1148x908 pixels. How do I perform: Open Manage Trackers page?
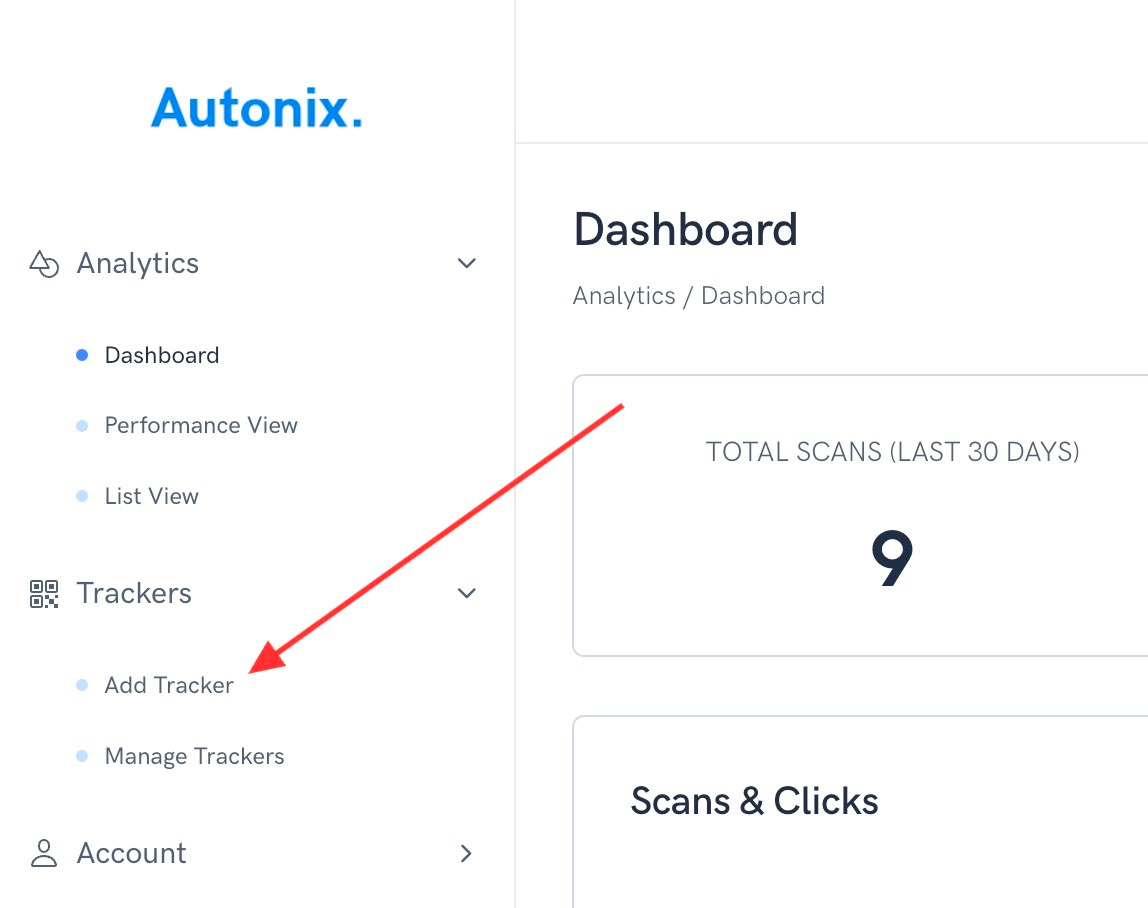coord(195,756)
